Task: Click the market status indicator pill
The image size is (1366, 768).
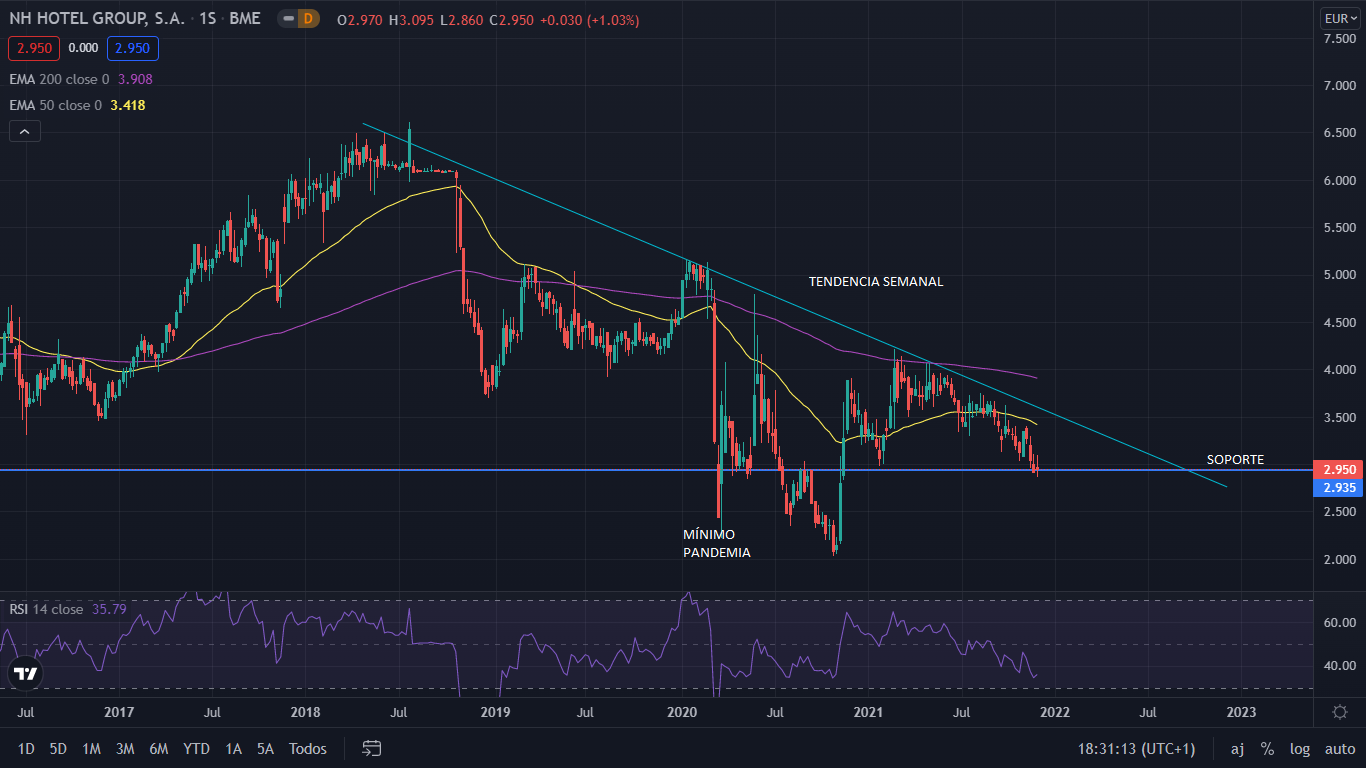Action: click(287, 19)
